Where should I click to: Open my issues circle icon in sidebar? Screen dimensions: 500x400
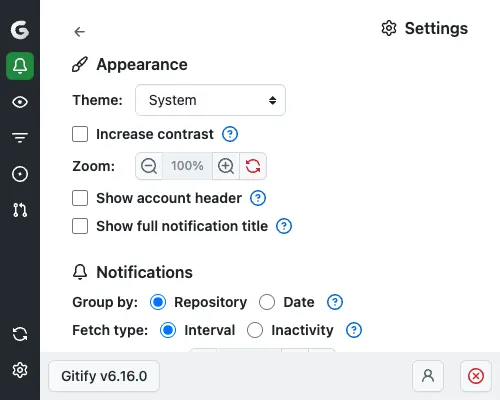(x=20, y=174)
